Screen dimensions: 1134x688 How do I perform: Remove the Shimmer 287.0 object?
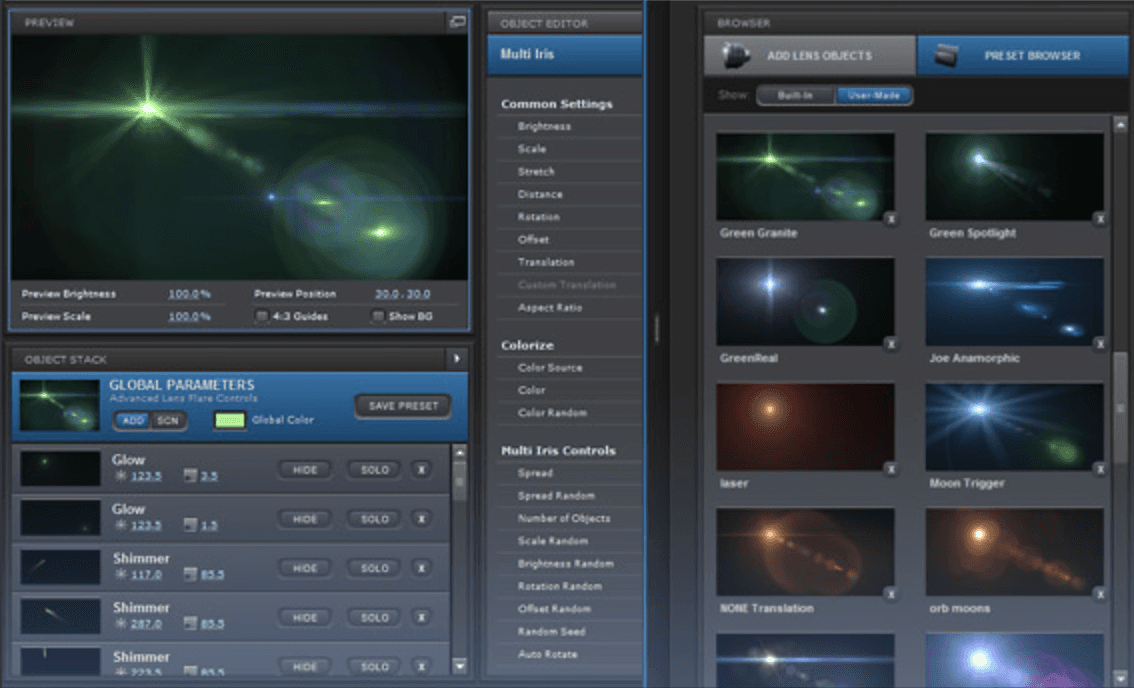(x=422, y=618)
